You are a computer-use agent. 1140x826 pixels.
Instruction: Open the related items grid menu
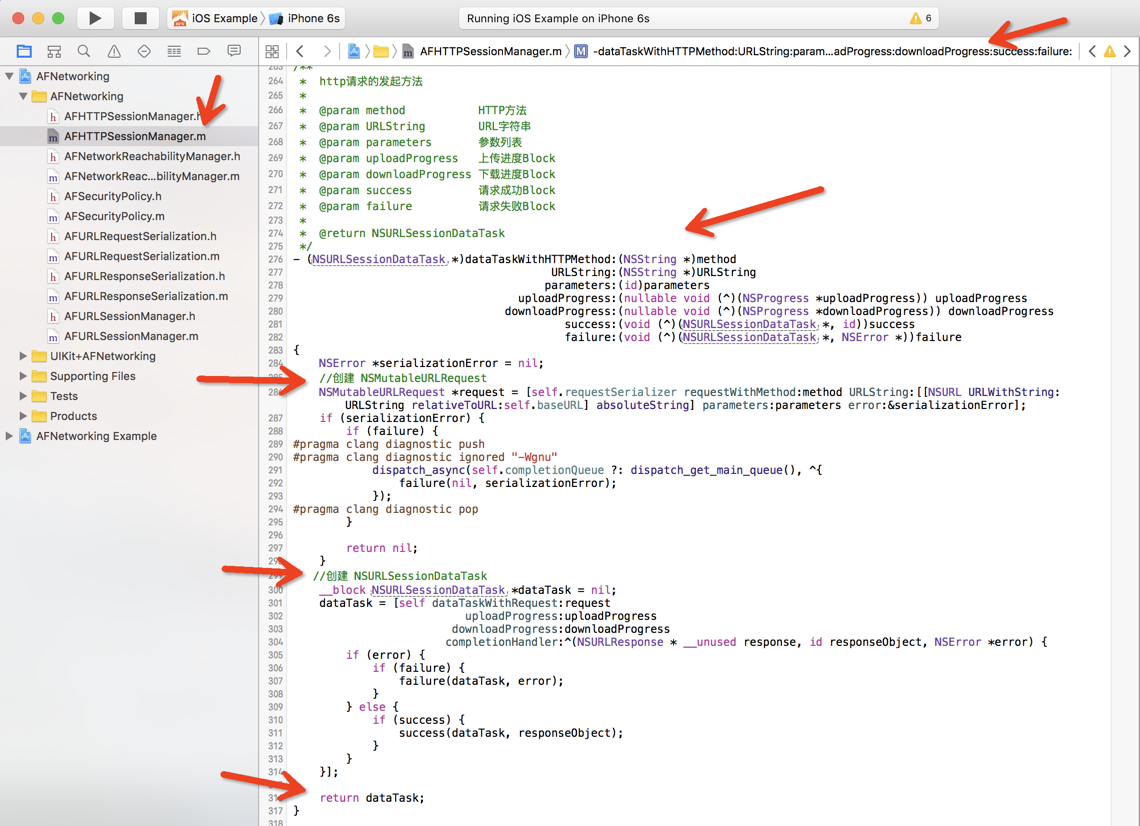point(272,51)
